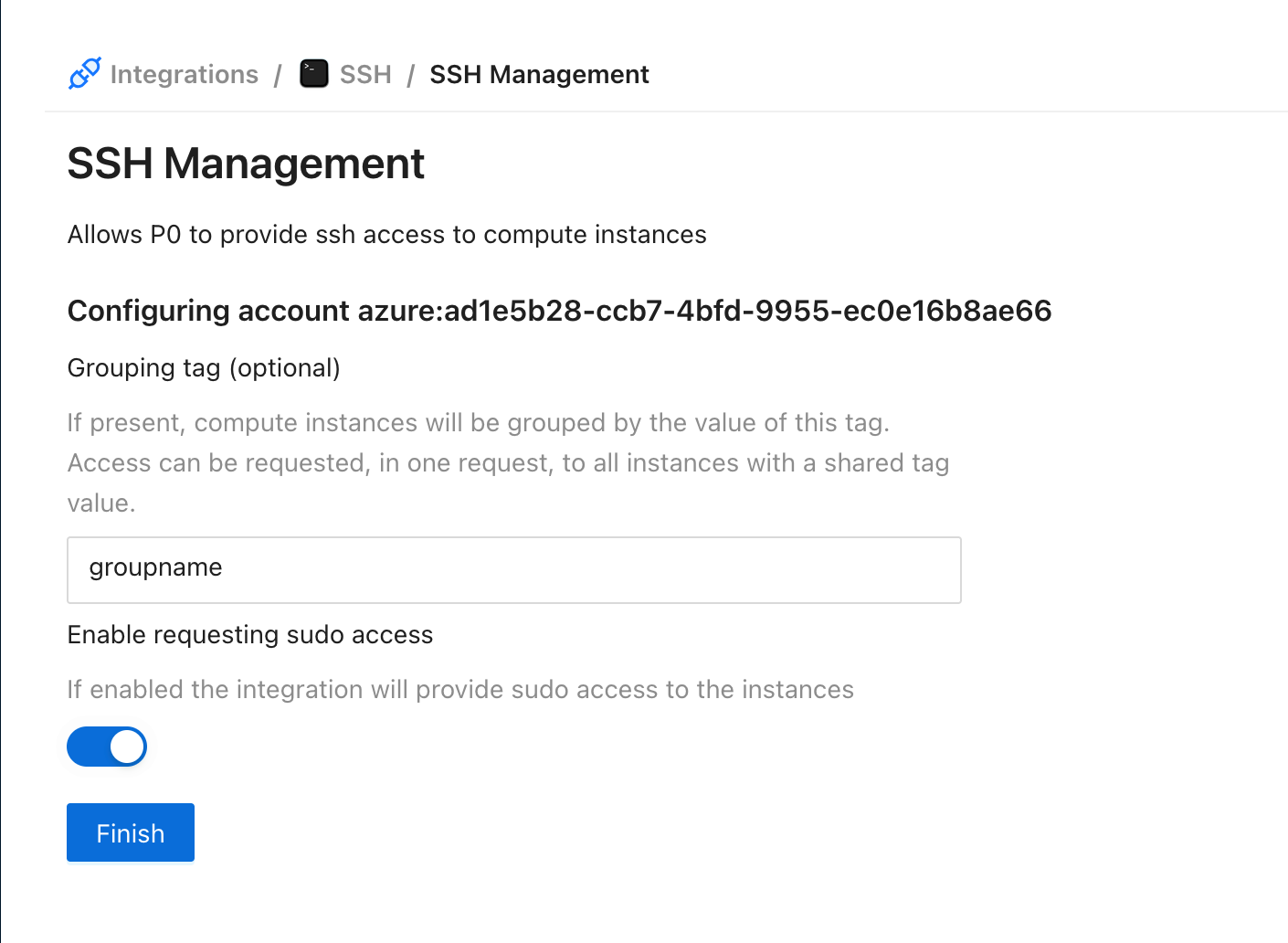The width and height of the screenshot is (1288, 943).
Task: Click the Allows P0 to provide ssh description
Action: coord(386,235)
